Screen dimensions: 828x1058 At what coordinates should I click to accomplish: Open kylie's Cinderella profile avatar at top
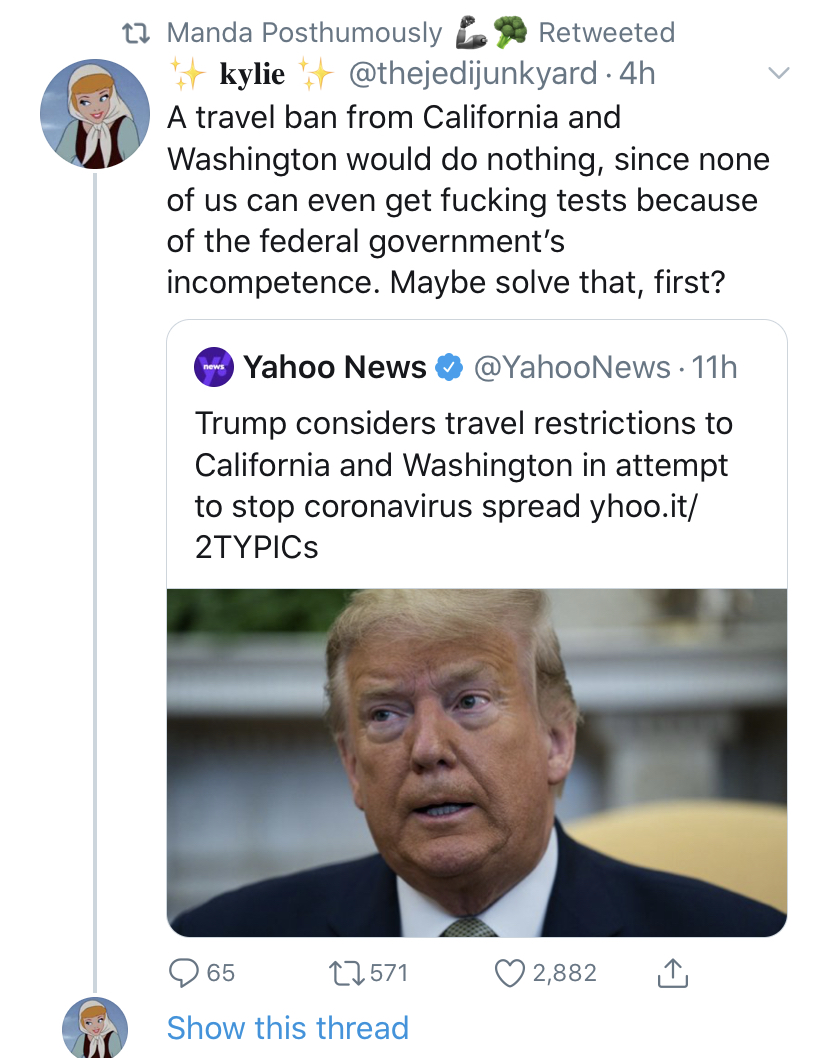95,113
